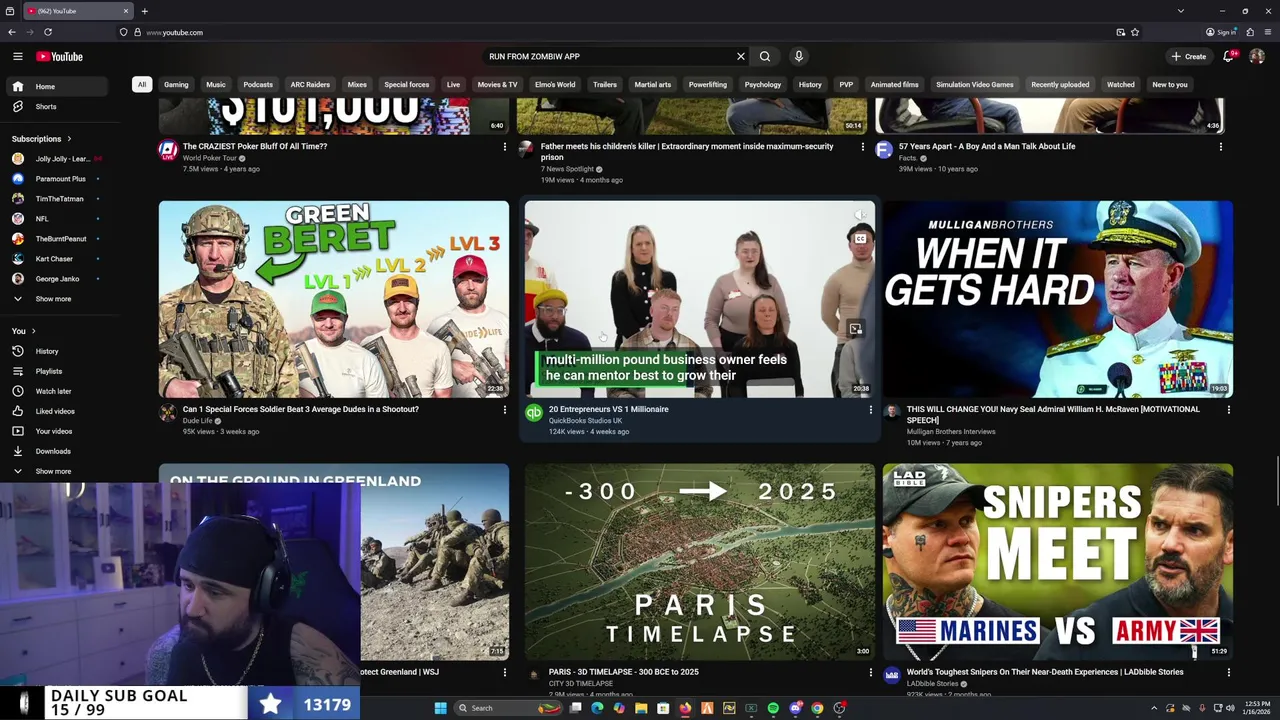Viewport: 1280px width, 720px height.
Task: Open the browser tab search dropdown
Action: pyautogui.click(x=1181, y=11)
